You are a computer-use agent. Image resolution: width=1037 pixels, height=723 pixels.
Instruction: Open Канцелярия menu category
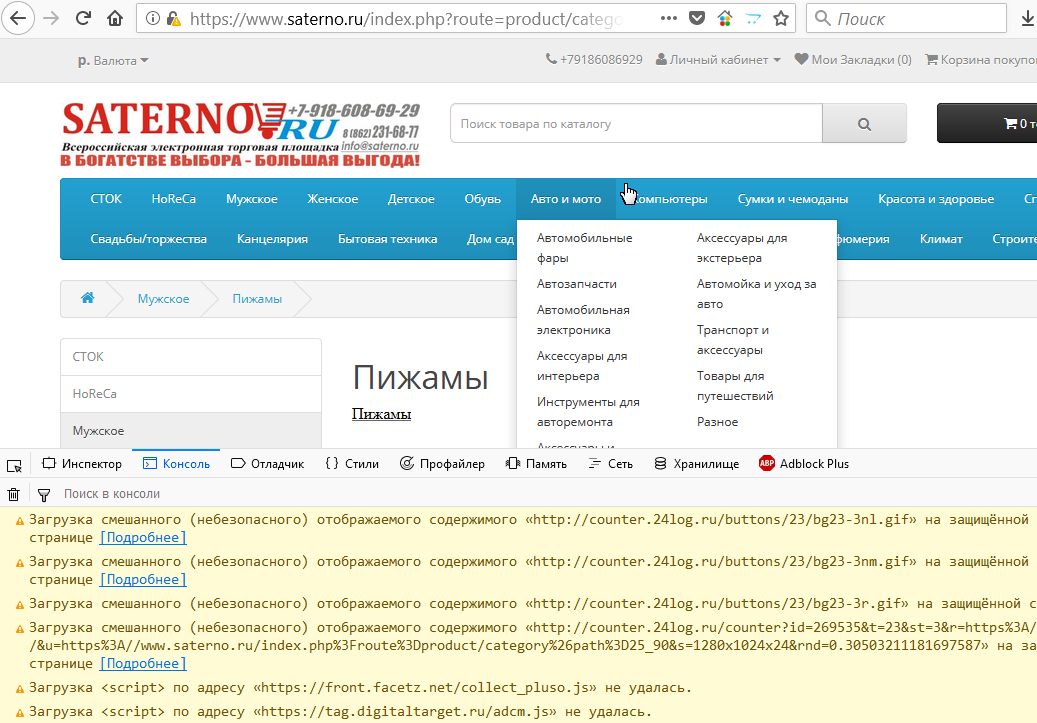[x=272, y=239]
